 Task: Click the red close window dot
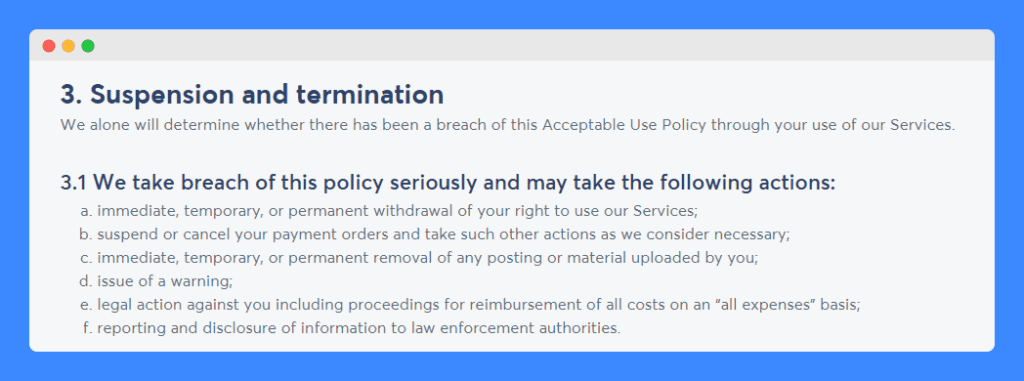click(48, 46)
